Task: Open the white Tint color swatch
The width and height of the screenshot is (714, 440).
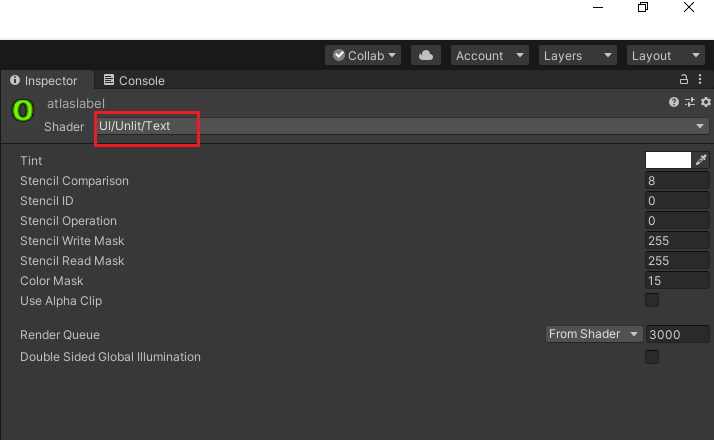Action: point(668,160)
